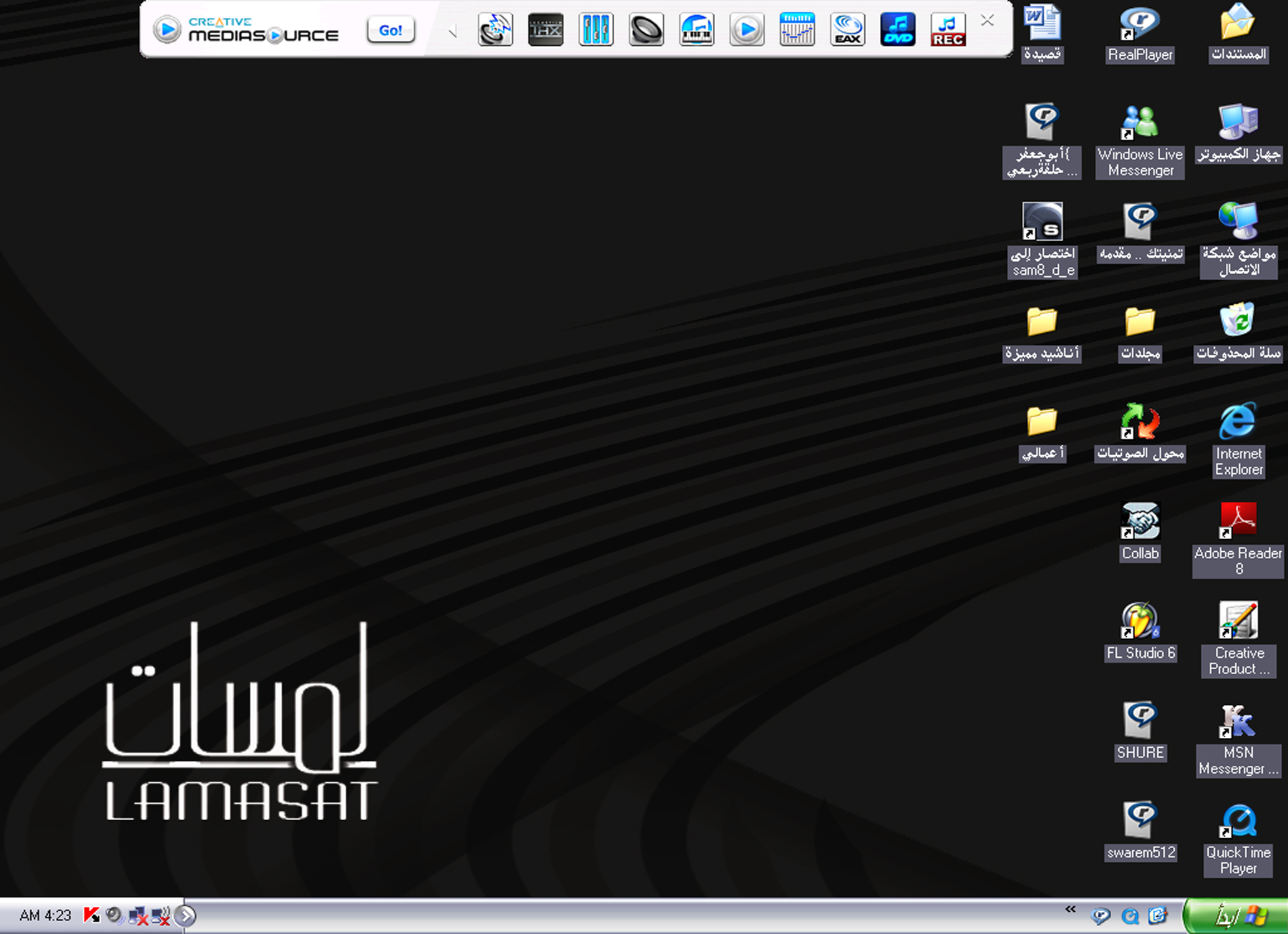Launch Adobe Reader 8
Screen dimensions: 1288x934
[x=1239, y=540]
